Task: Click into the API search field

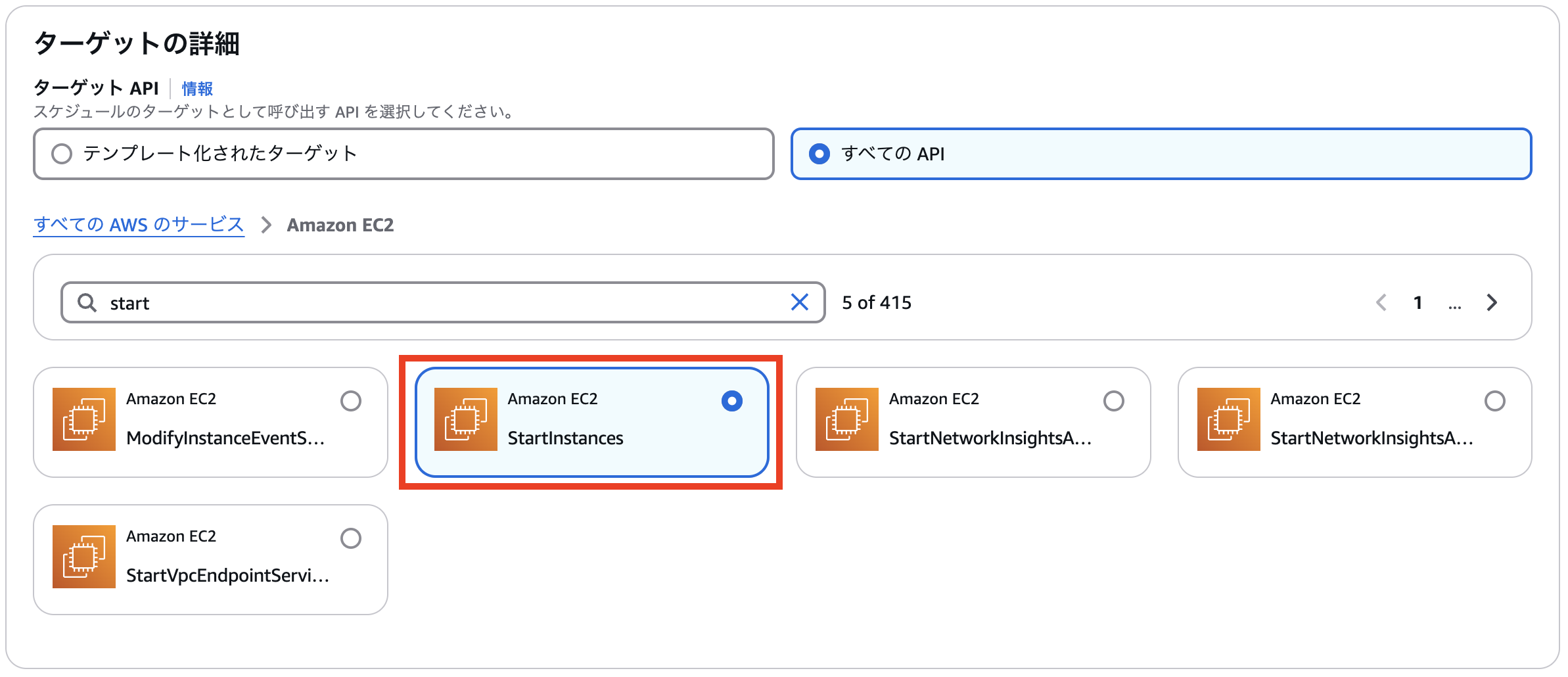Action: coord(443,302)
